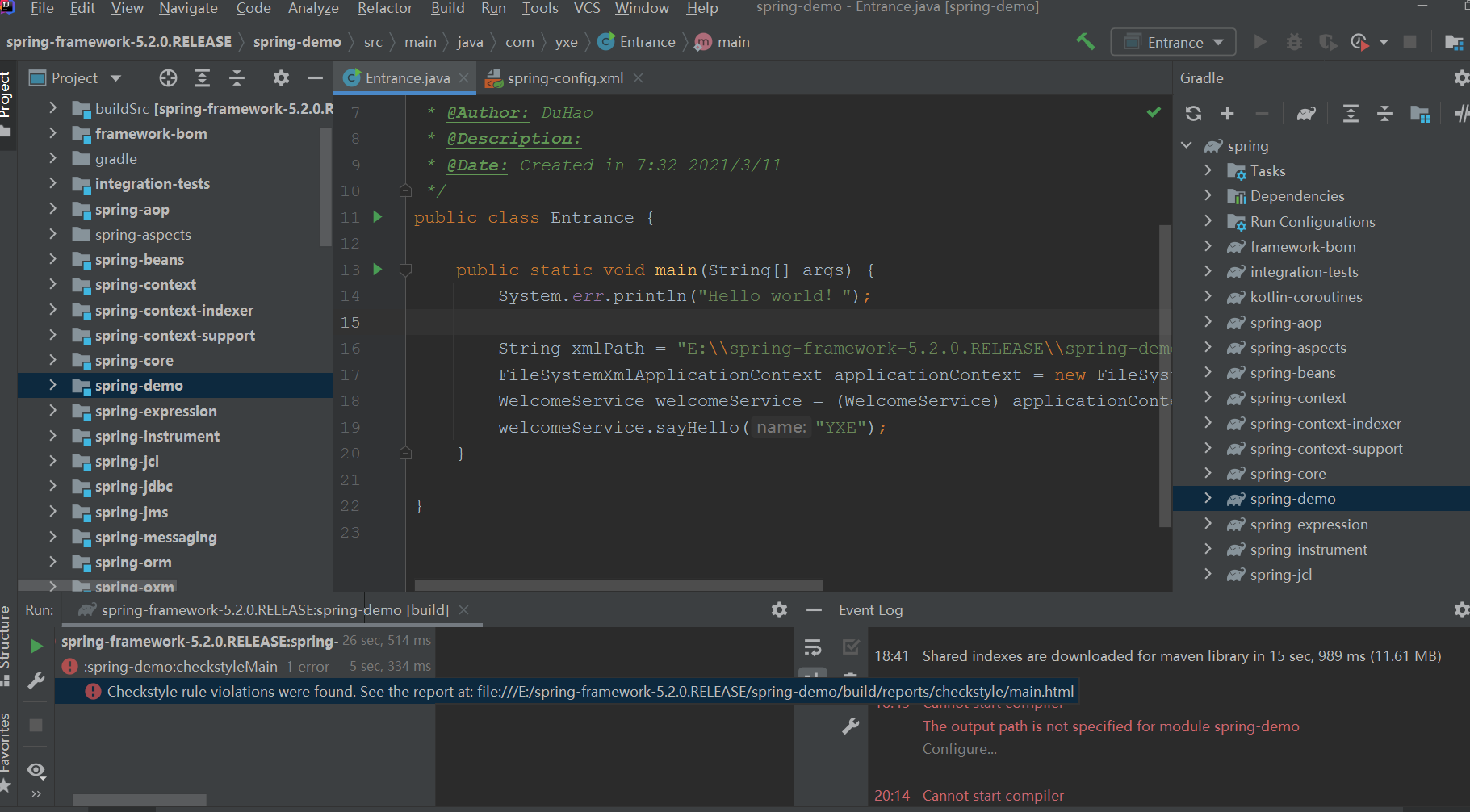The width and height of the screenshot is (1470, 812).
Task: Mark all Event Log notifications as read
Action: 851,647
